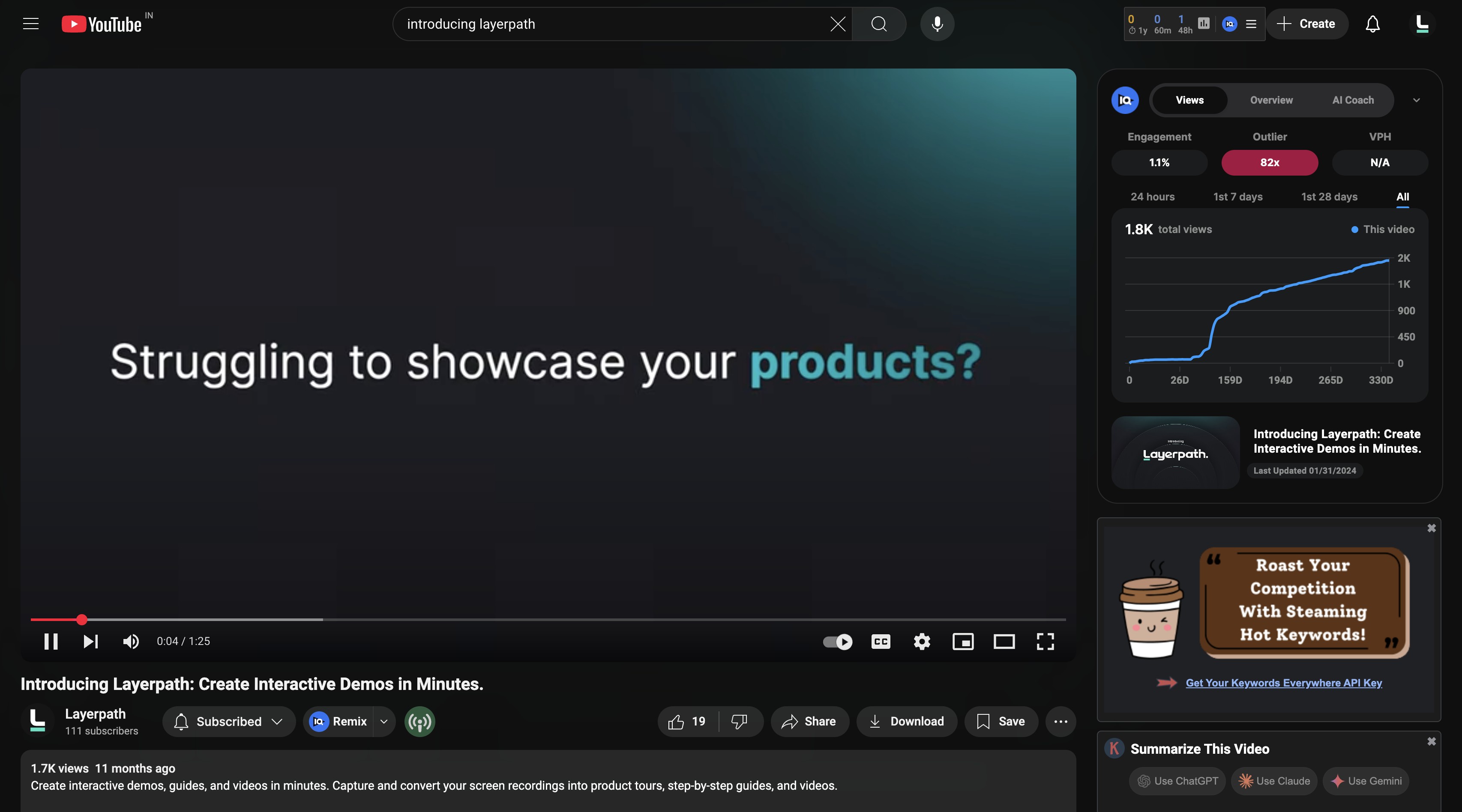Click the views line chart
The height and width of the screenshot is (812, 1462).
[x=1259, y=311]
